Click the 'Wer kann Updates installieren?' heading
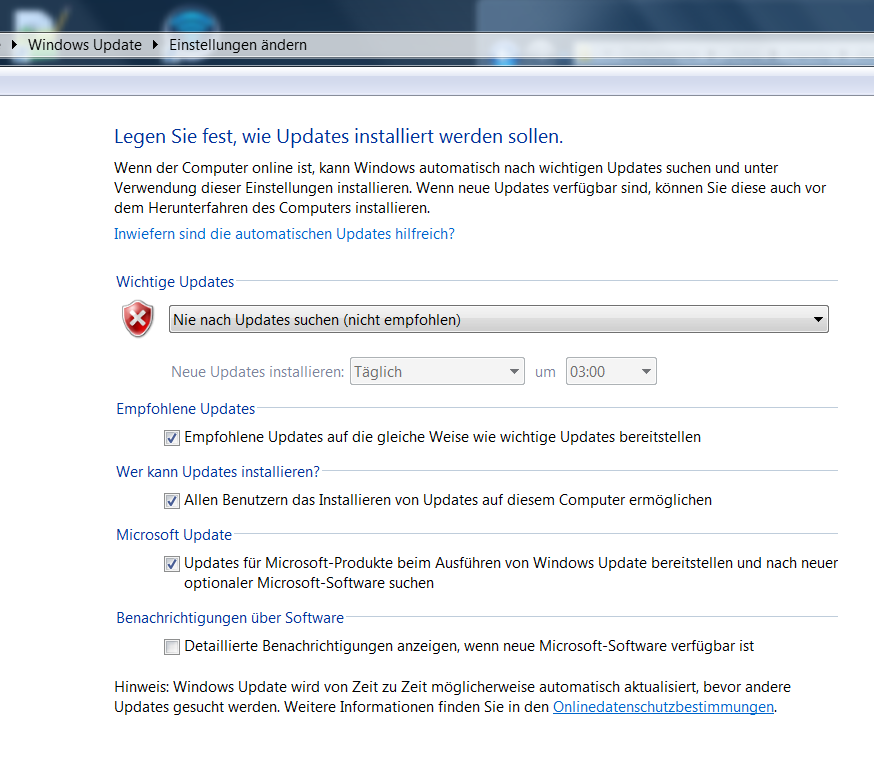Image resolution: width=874 pixels, height=757 pixels. click(218, 472)
